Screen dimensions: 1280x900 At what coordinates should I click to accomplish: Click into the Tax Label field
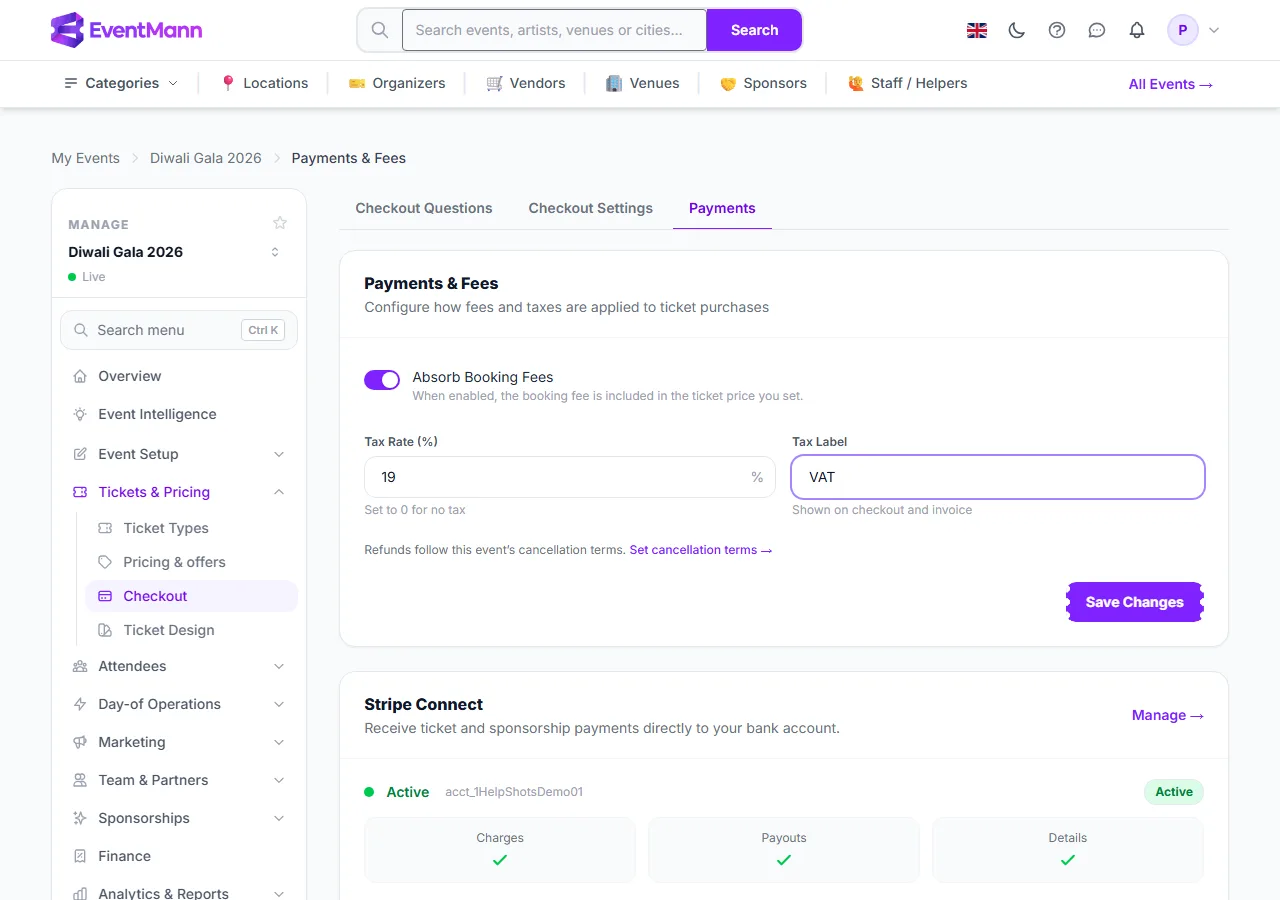(x=998, y=477)
